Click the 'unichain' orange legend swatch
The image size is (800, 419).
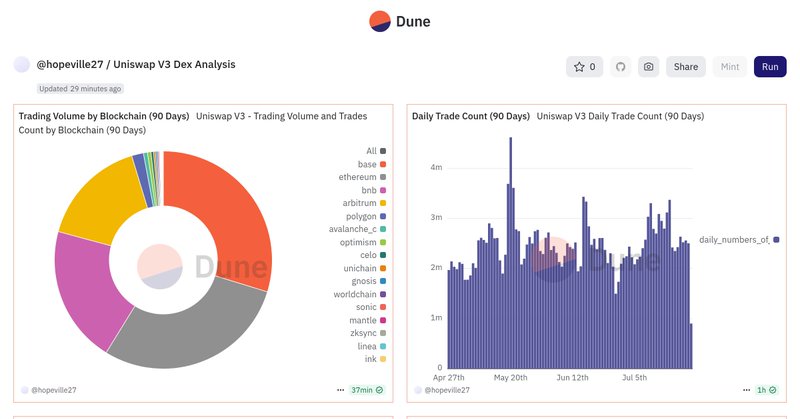[x=383, y=268]
